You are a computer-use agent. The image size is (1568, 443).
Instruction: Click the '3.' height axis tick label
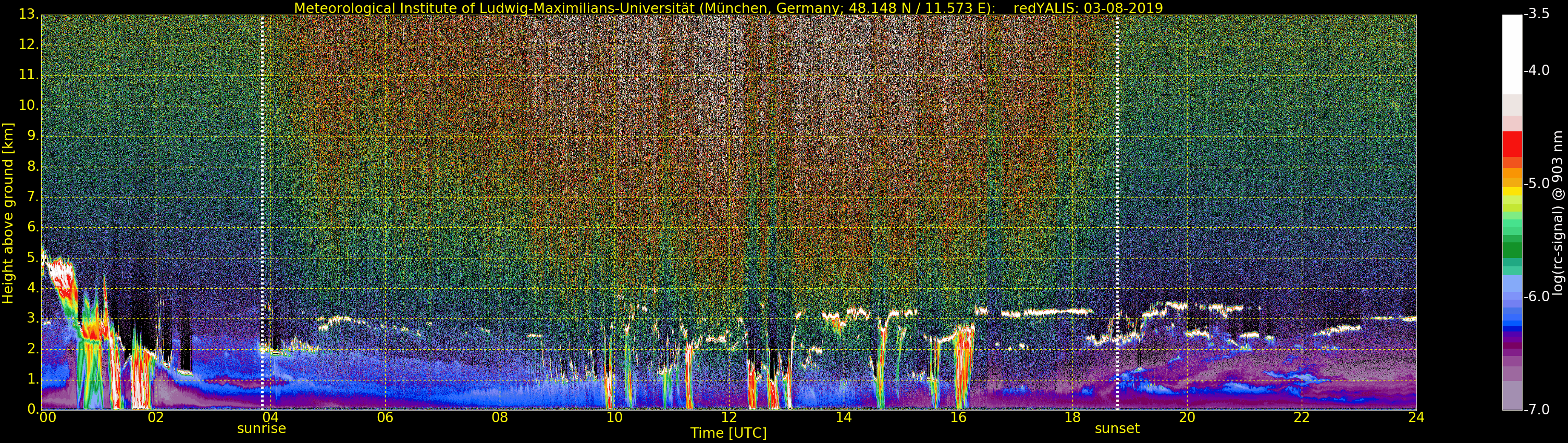pyautogui.click(x=33, y=319)
